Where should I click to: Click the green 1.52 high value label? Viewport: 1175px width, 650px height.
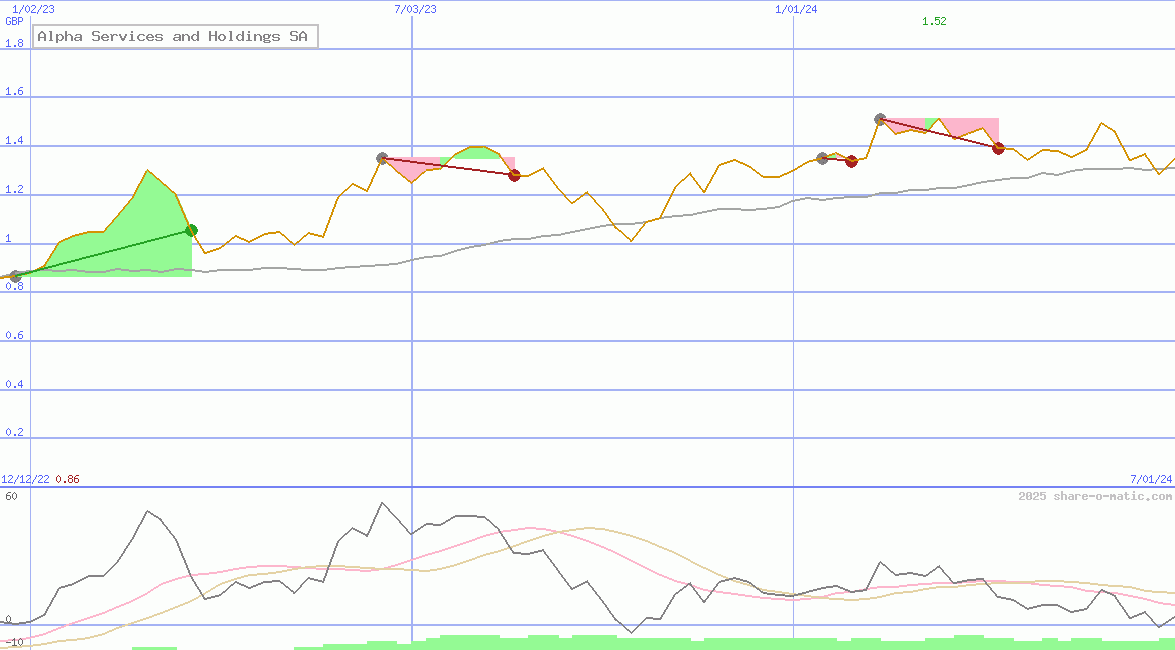[933, 21]
